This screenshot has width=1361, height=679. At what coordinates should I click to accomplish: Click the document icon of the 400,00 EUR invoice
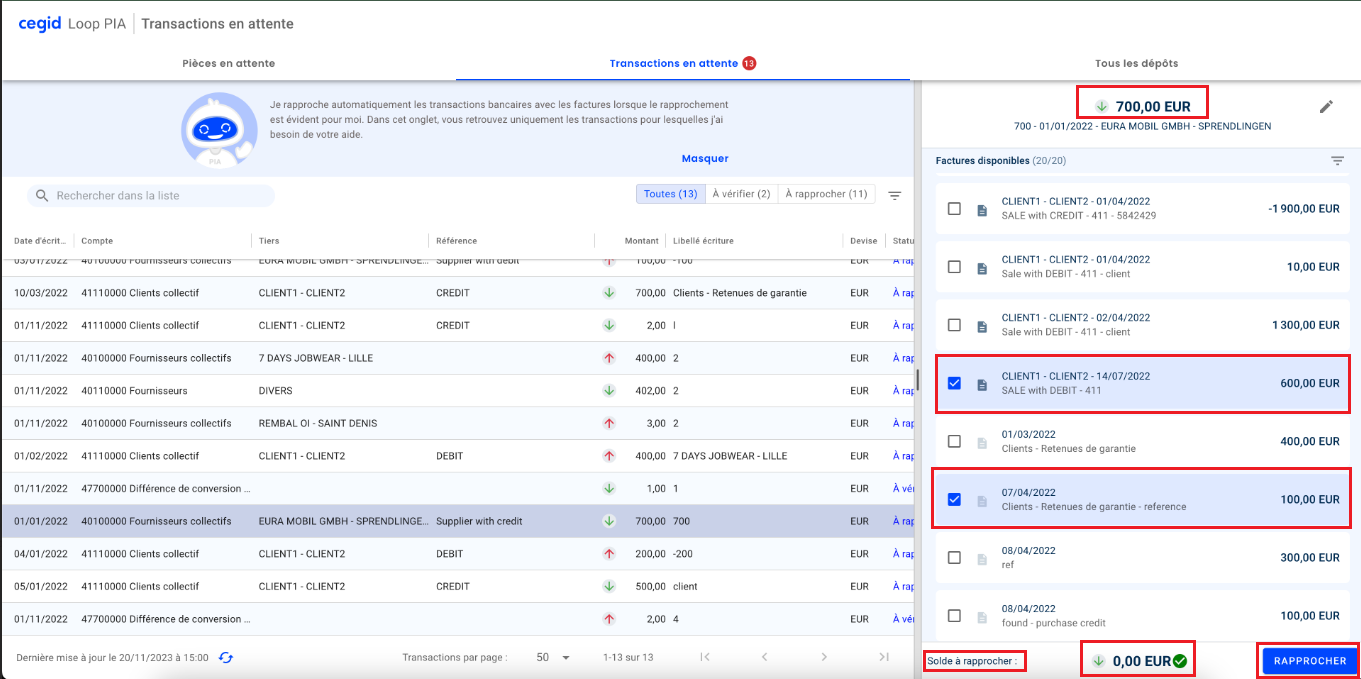coord(982,442)
